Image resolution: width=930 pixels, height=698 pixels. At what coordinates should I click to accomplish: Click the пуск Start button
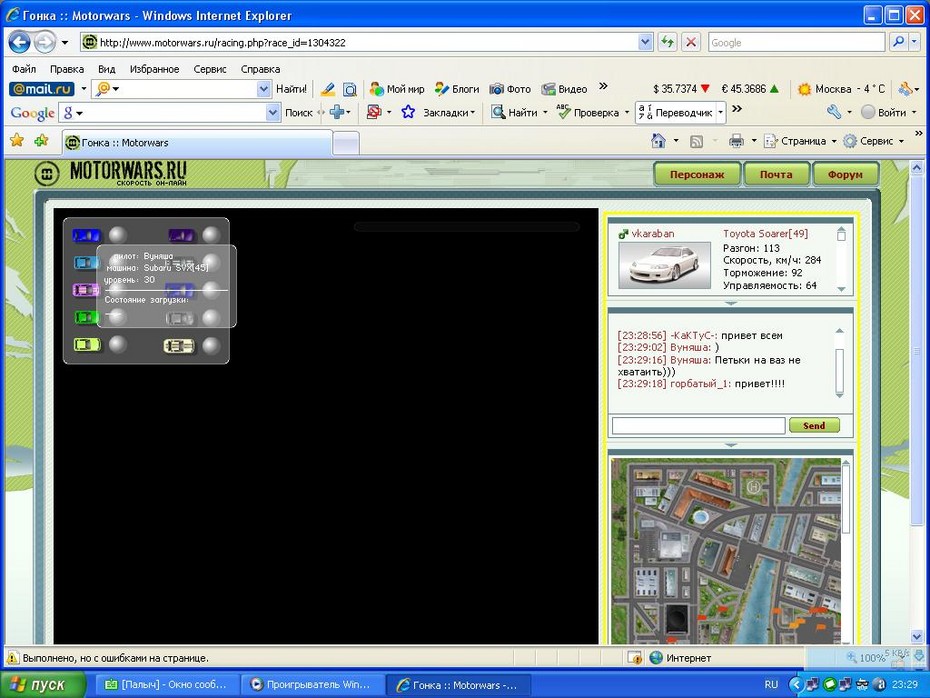(x=43, y=685)
